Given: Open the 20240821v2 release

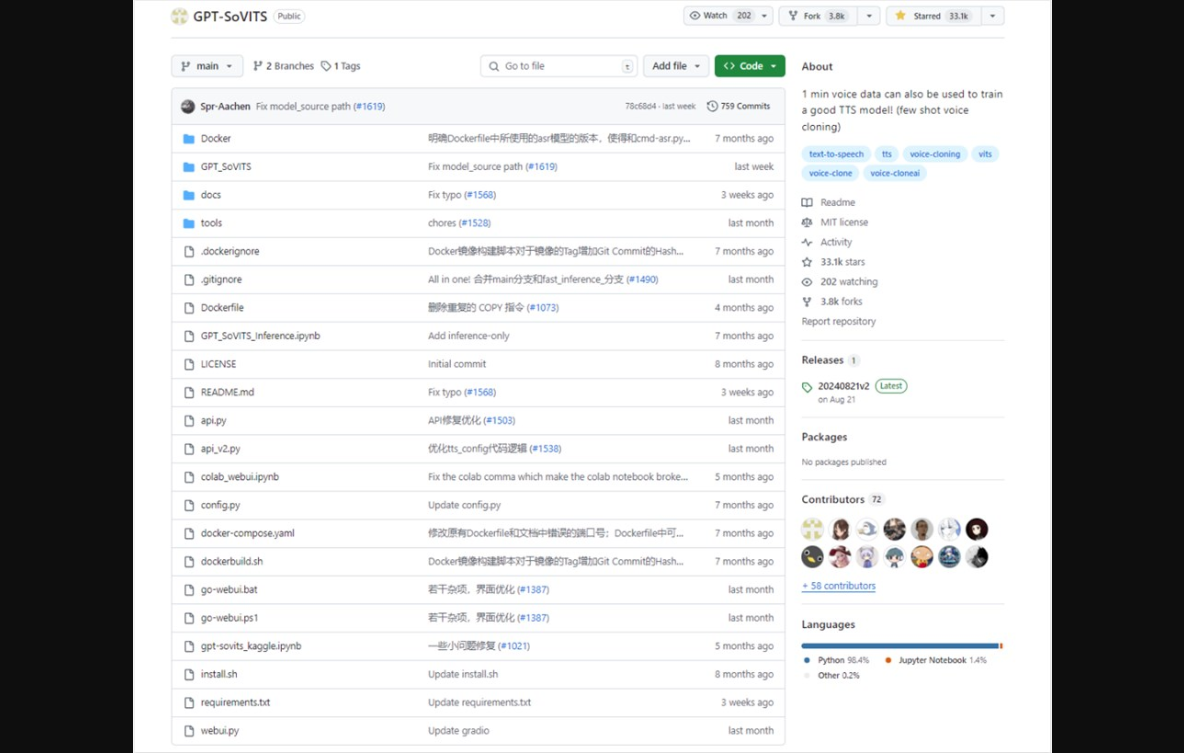Looking at the screenshot, I should point(843,386).
